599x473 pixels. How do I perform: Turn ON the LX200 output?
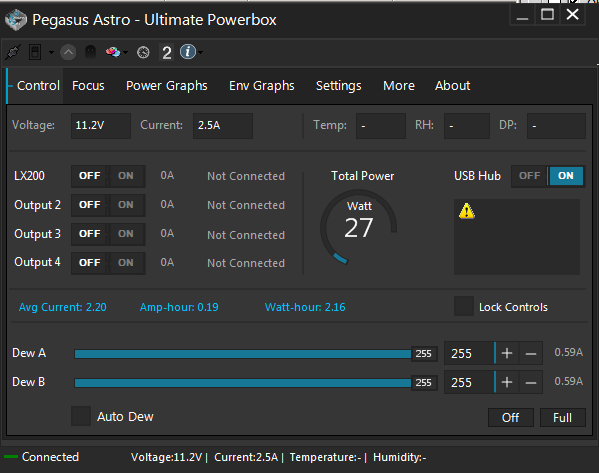126,176
